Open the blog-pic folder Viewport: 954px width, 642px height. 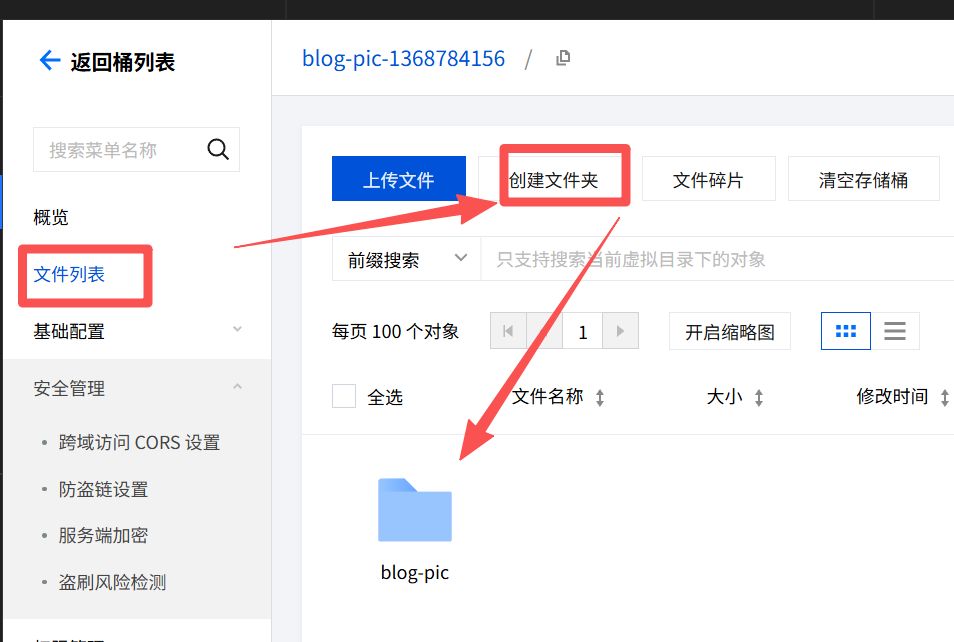coord(414,512)
